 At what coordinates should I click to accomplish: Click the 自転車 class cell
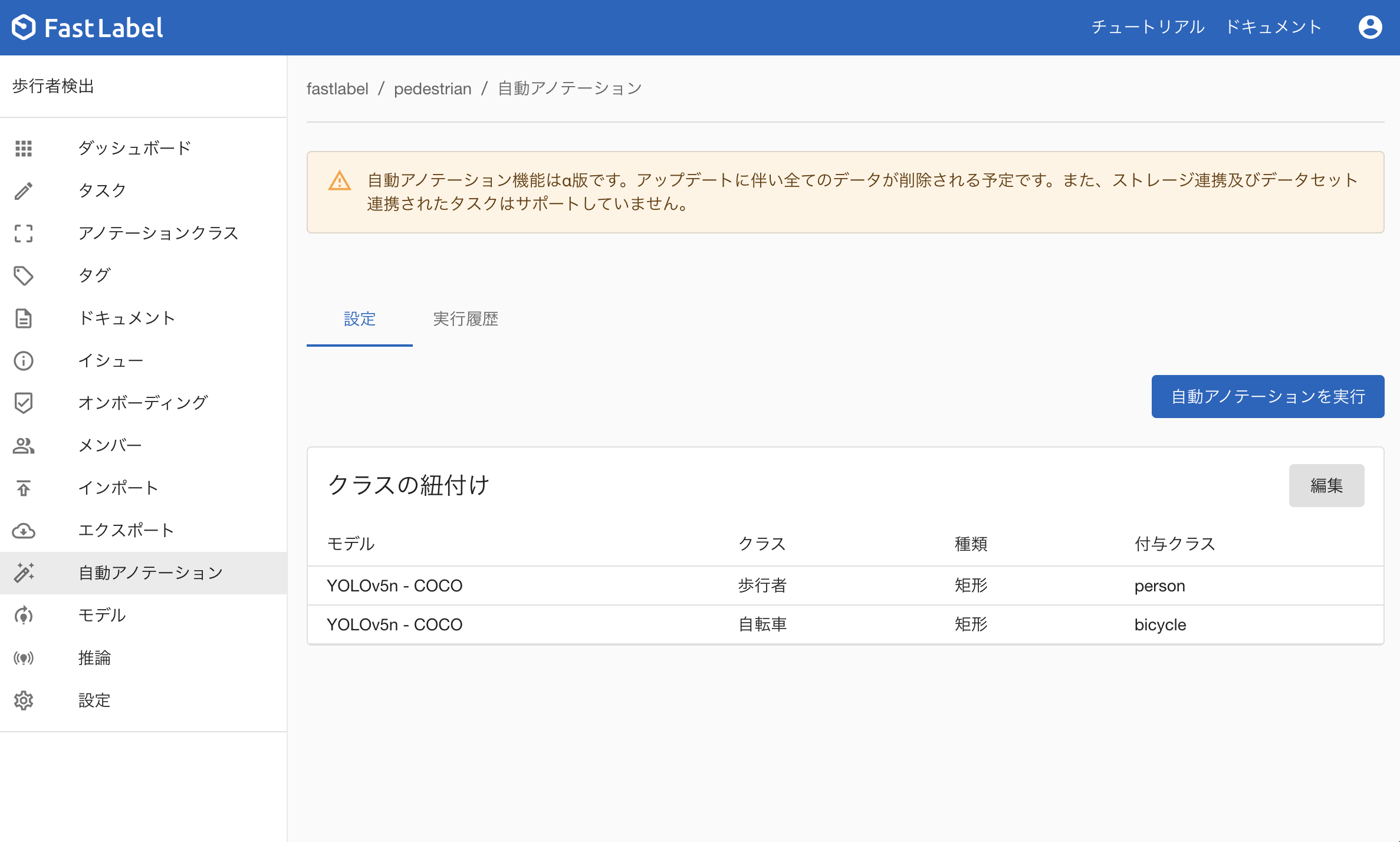click(763, 624)
